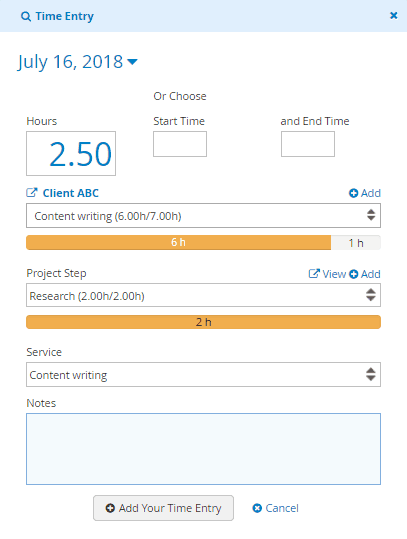The height and width of the screenshot is (539, 407).
Task: Expand the Research project step dropdown
Action: point(203,295)
